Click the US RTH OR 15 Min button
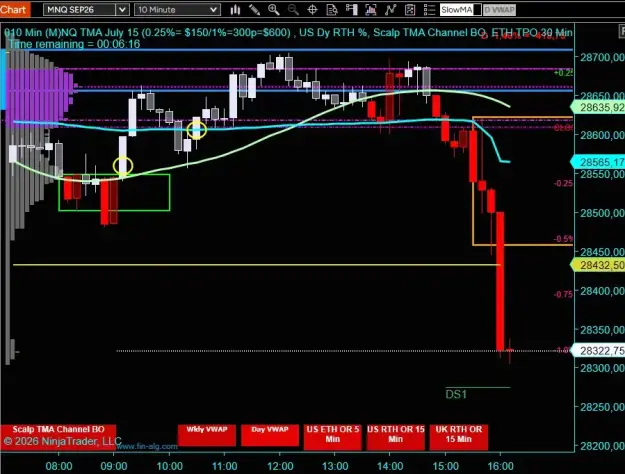Viewport: 625px width, 474px height. (x=395, y=435)
